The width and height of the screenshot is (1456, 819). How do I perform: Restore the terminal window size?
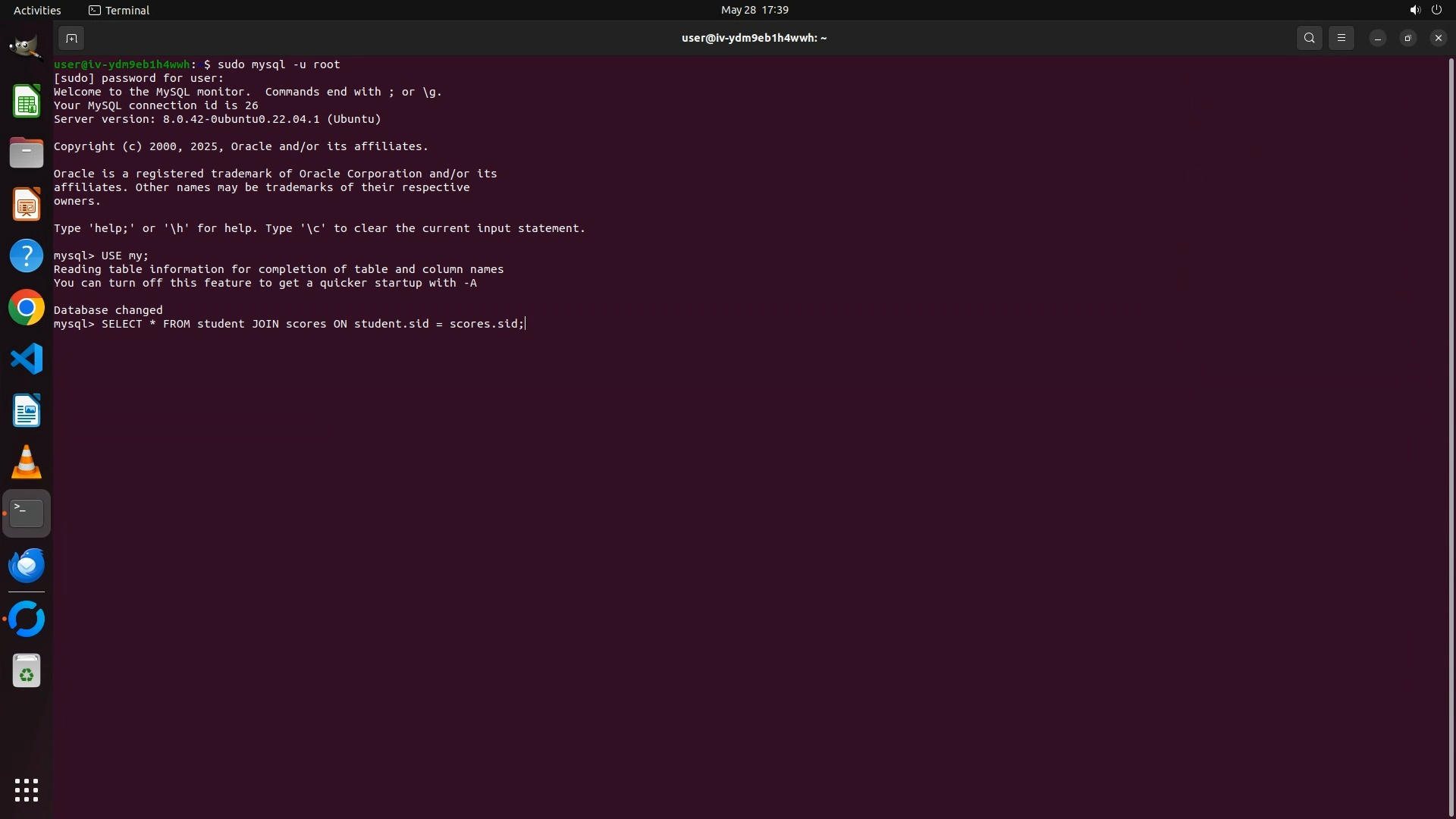click(x=1407, y=38)
